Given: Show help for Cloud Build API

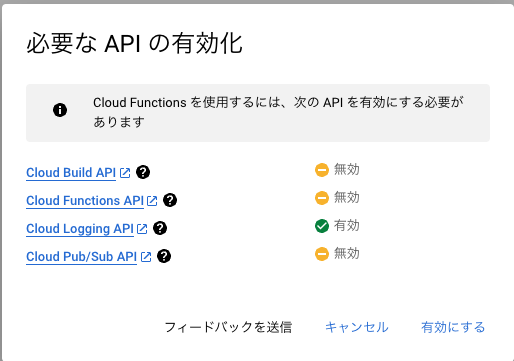Looking at the screenshot, I should 143,172.
